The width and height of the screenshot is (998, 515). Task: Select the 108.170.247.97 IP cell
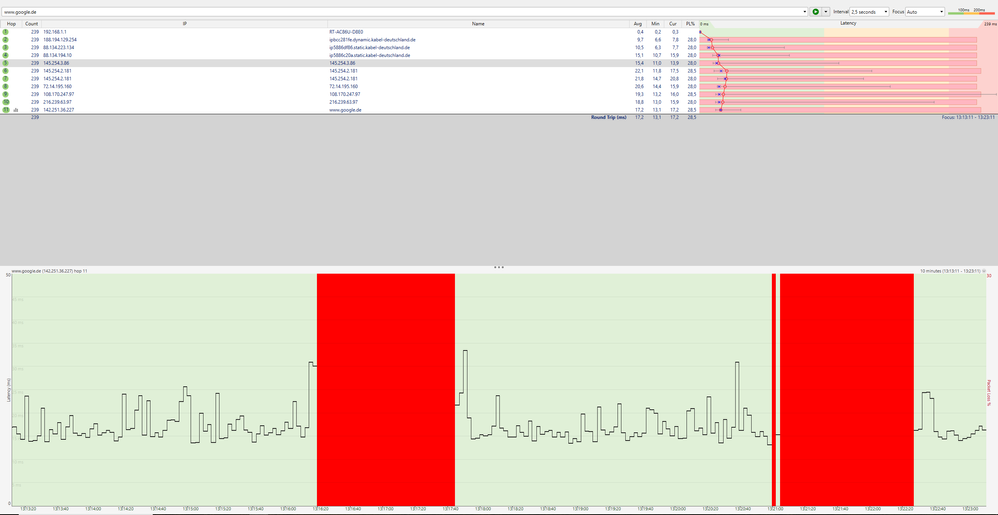coord(59,94)
